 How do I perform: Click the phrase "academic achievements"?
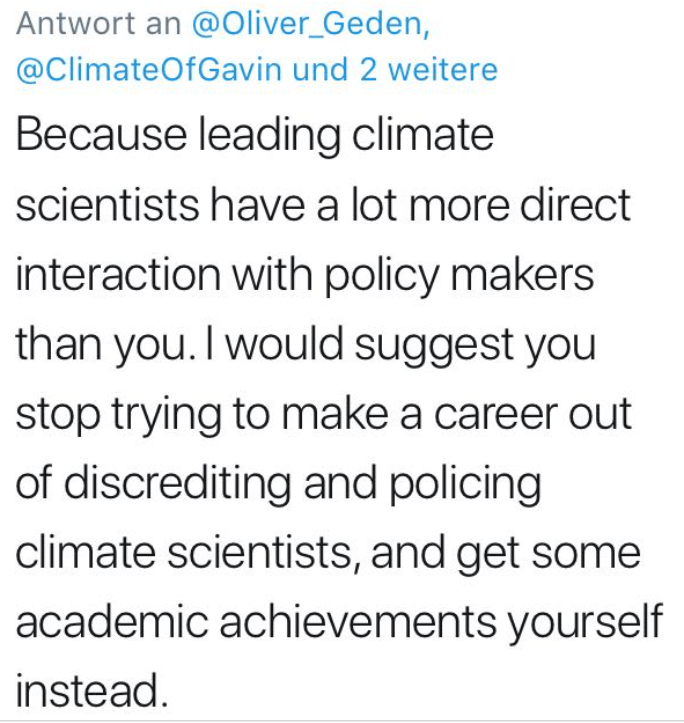[x=256, y=622]
